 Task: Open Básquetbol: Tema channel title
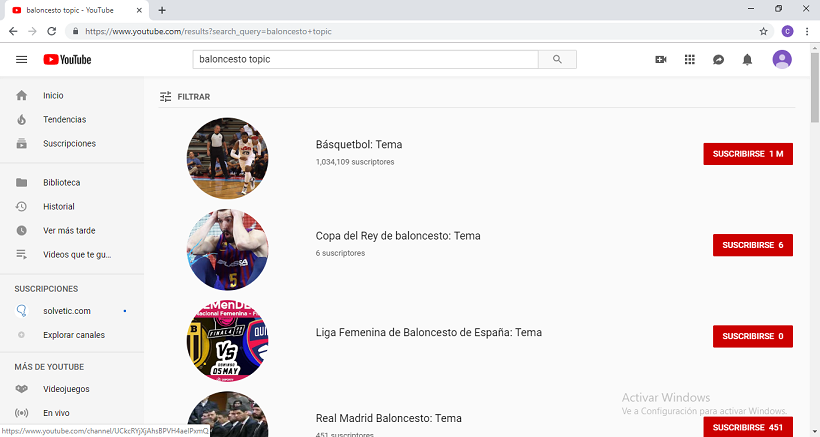tap(359, 145)
